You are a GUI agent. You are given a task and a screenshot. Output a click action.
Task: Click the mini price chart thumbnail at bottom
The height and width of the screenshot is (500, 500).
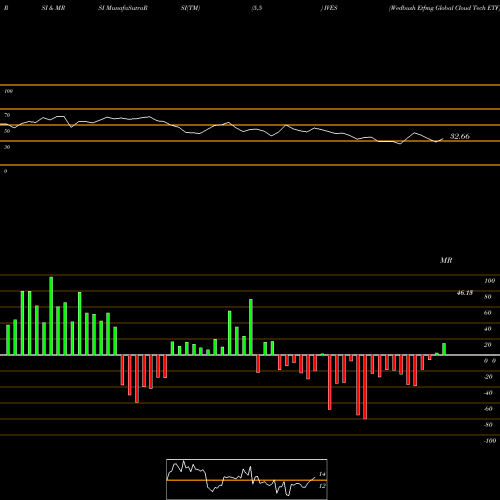(x=247, y=479)
